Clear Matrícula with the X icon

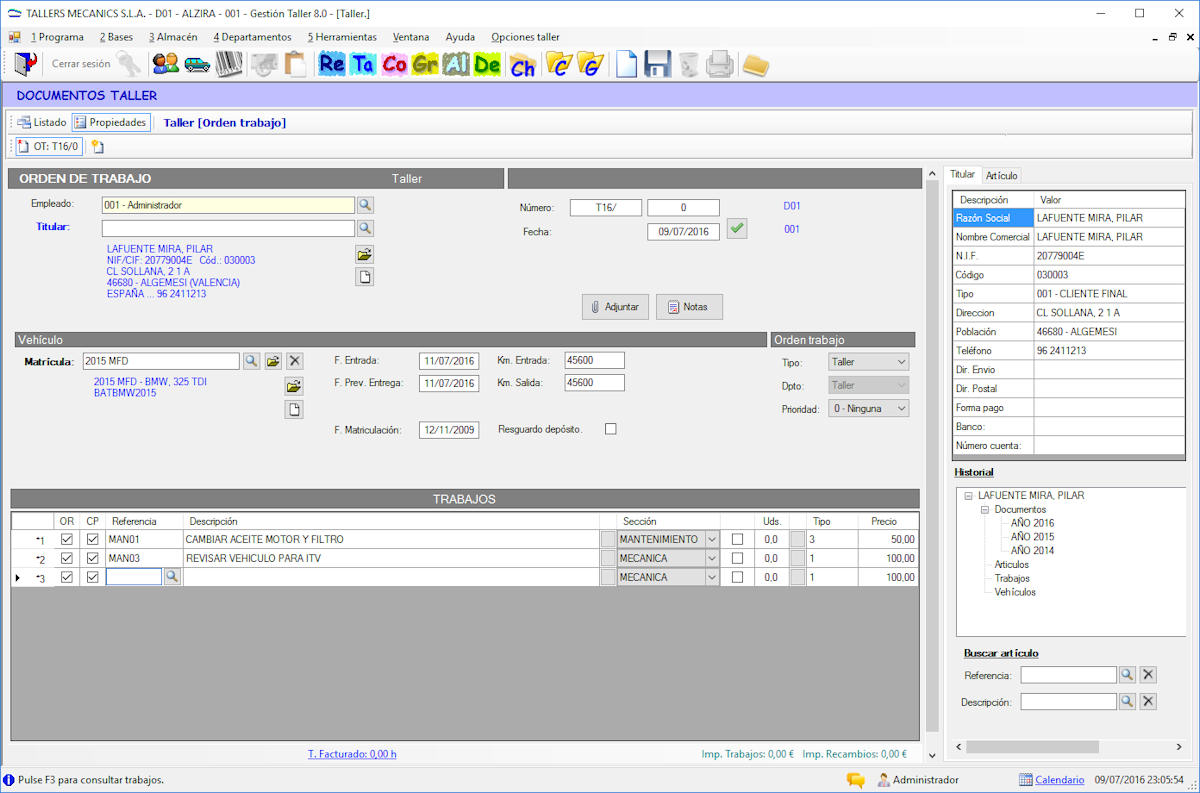pos(295,361)
